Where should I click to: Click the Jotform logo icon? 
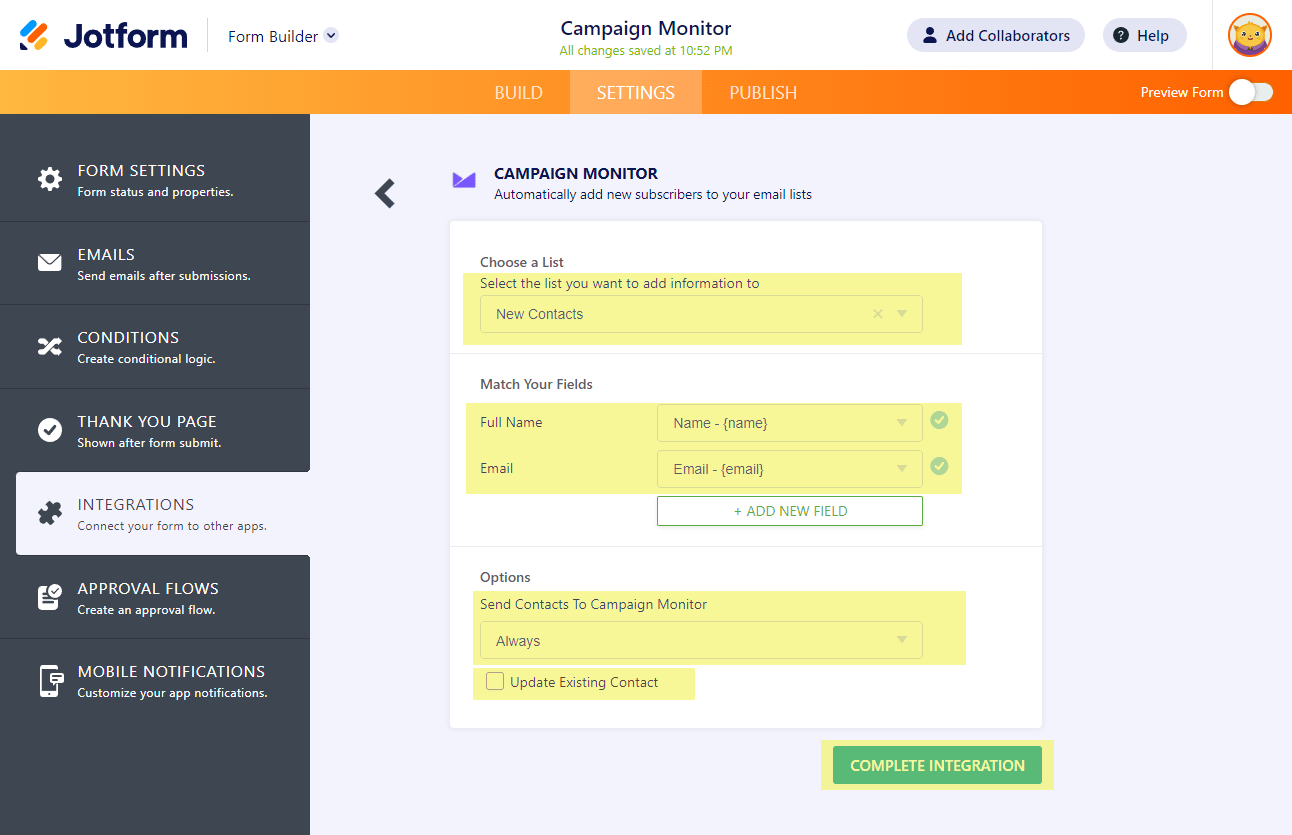tap(34, 36)
